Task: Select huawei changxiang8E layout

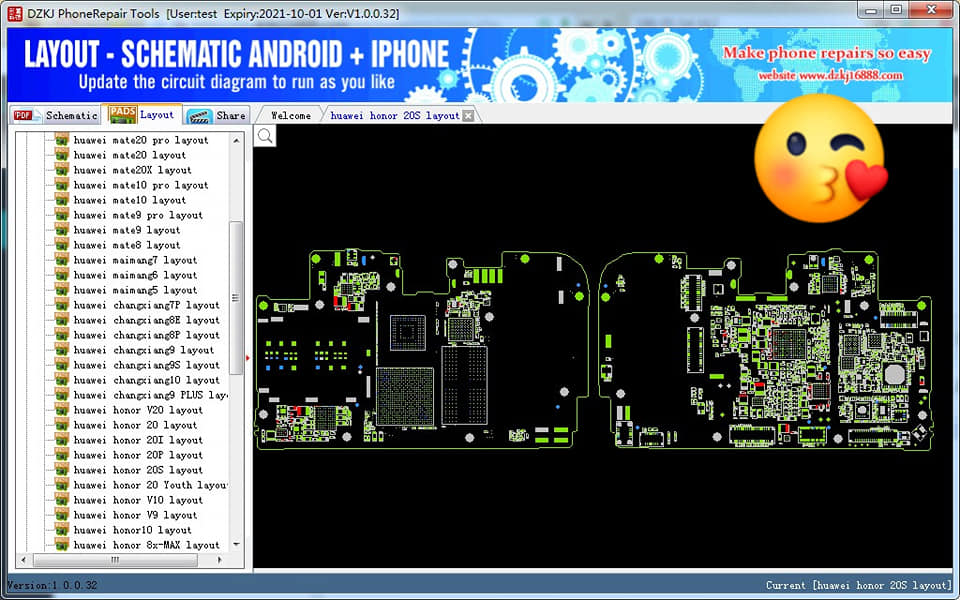Action: (x=146, y=320)
